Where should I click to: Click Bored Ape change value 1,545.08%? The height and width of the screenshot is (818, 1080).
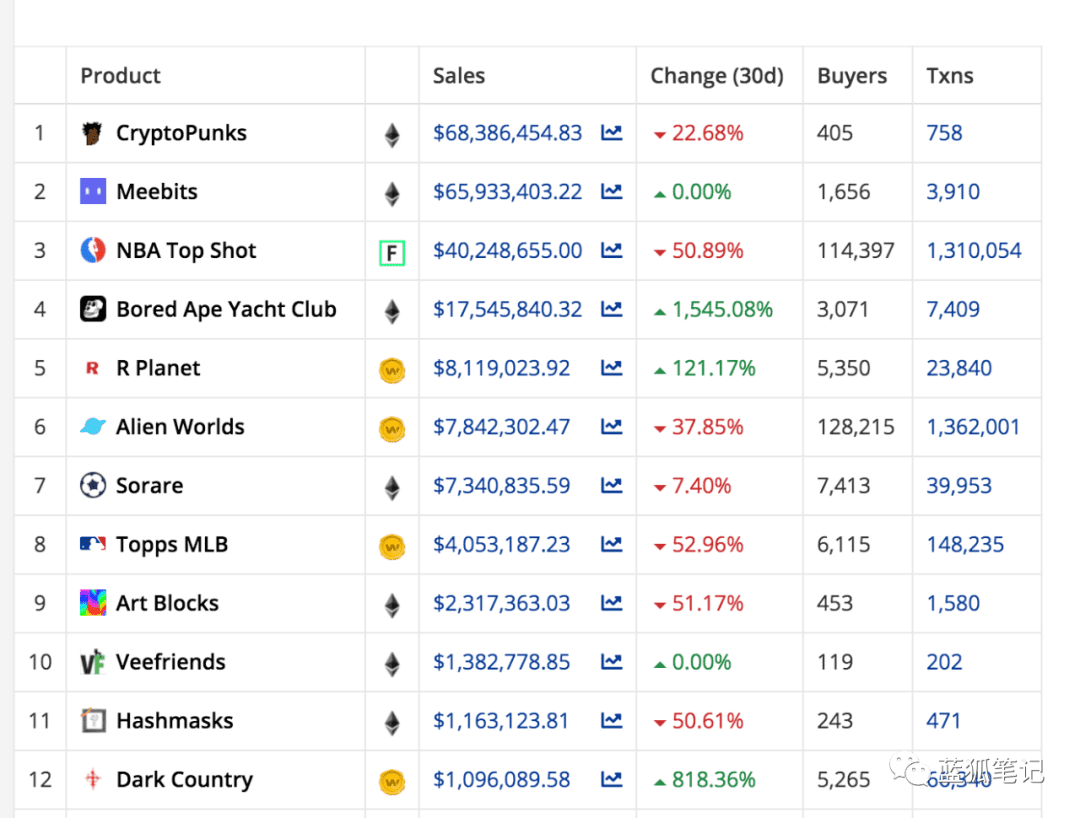723,309
